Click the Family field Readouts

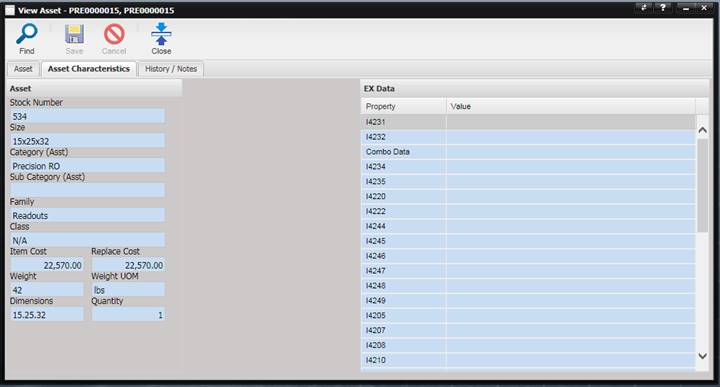click(x=87, y=215)
